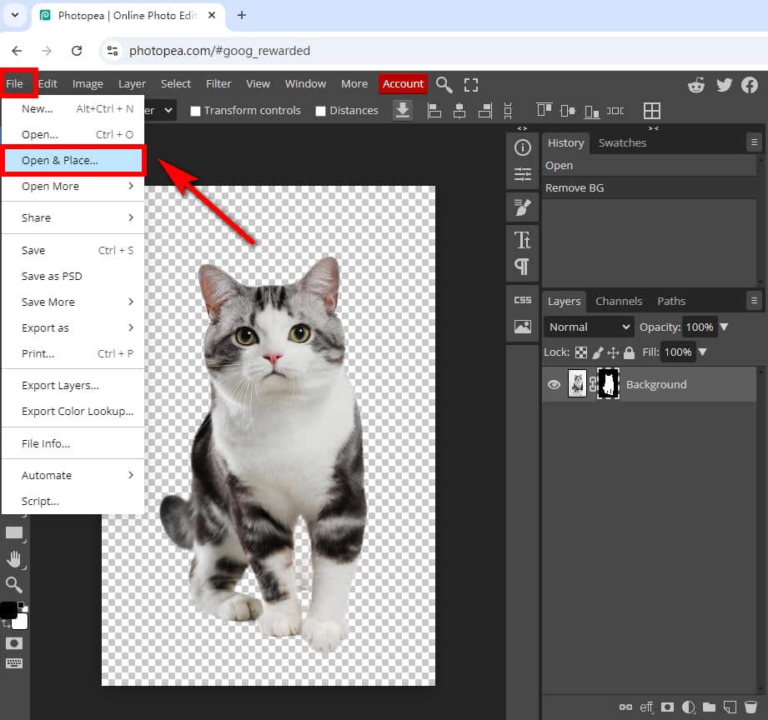The width and height of the screenshot is (768, 720).
Task: Enable the Transform controls checkbox
Action: click(x=196, y=111)
